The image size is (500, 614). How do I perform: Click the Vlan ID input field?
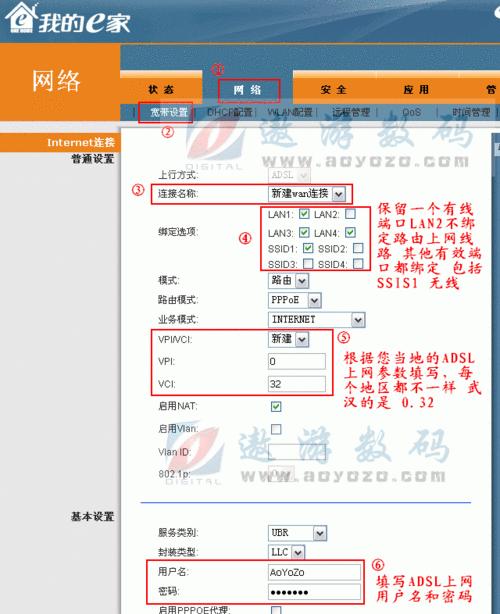297,452
